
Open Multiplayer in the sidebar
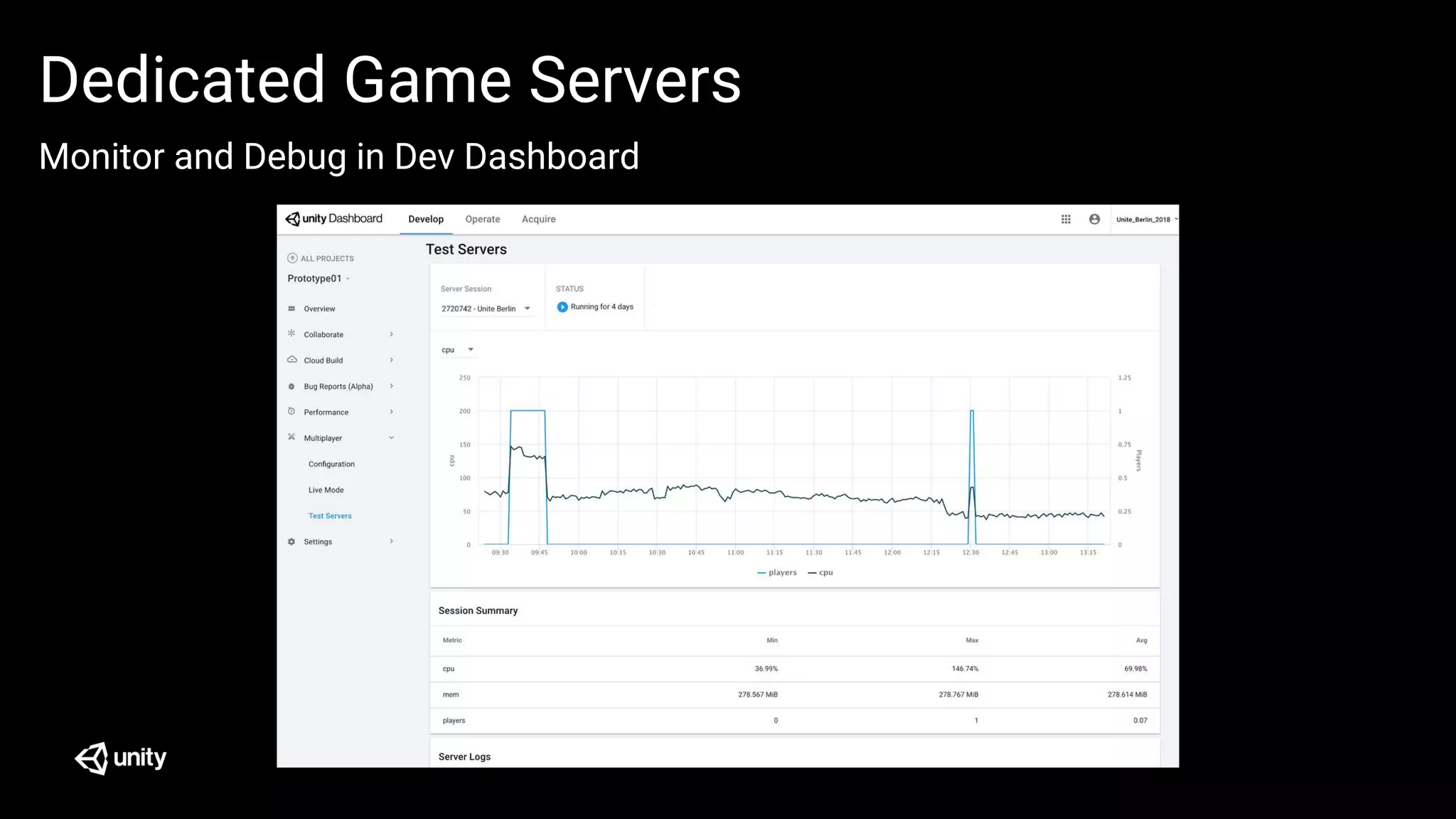tap(323, 438)
